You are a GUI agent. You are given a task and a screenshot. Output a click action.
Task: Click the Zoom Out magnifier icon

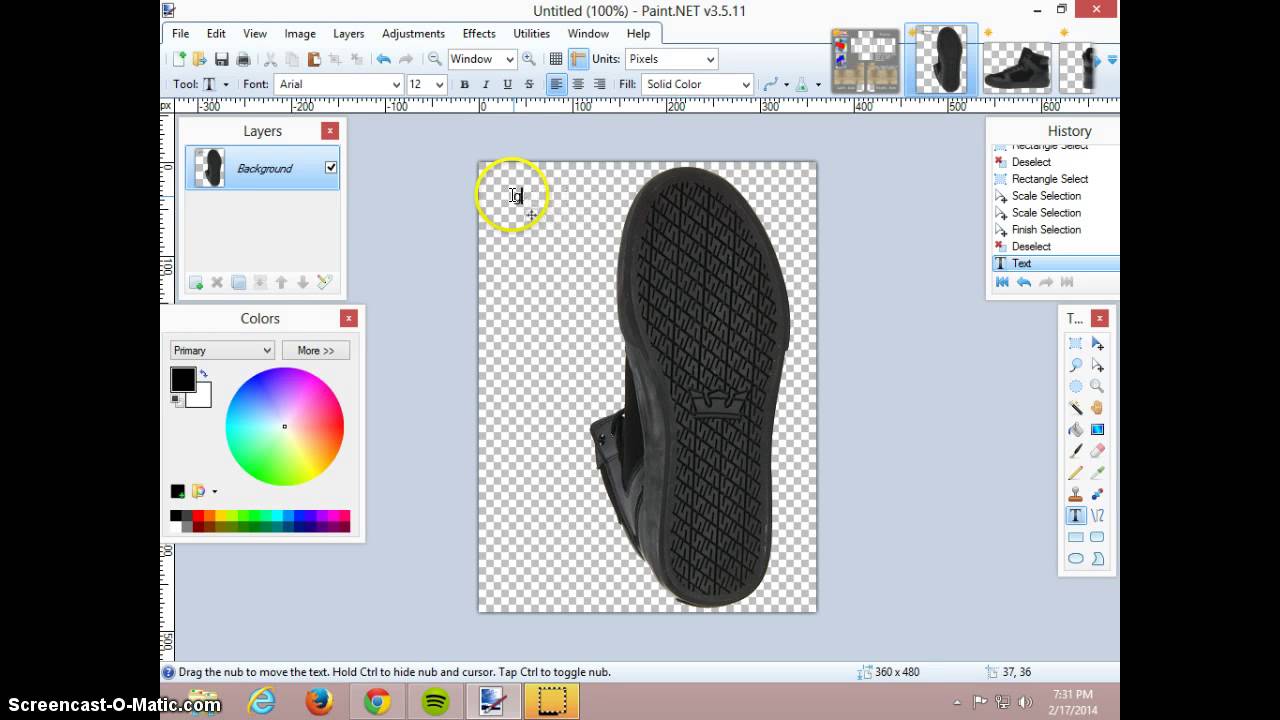pyautogui.click(x=435, y=59)
